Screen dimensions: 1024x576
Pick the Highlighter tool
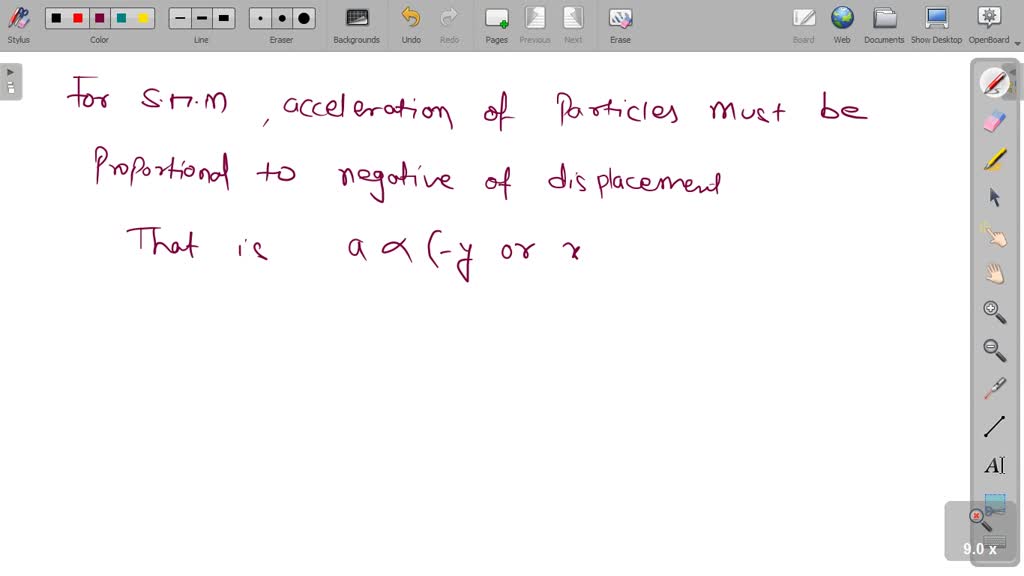(994, 158)
